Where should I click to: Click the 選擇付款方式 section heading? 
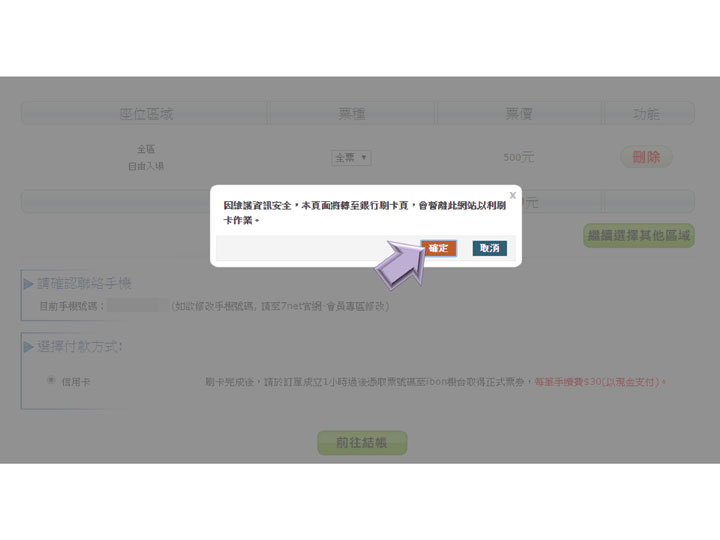coord(79,346)
